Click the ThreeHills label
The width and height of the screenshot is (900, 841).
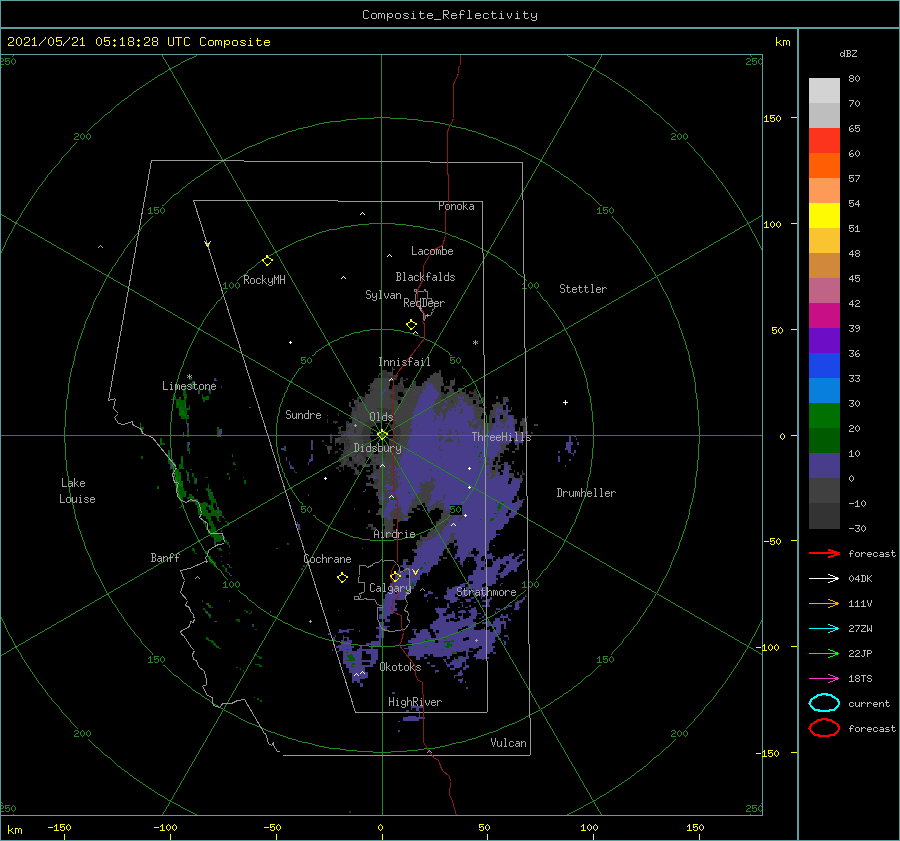[x=502, y=437]
